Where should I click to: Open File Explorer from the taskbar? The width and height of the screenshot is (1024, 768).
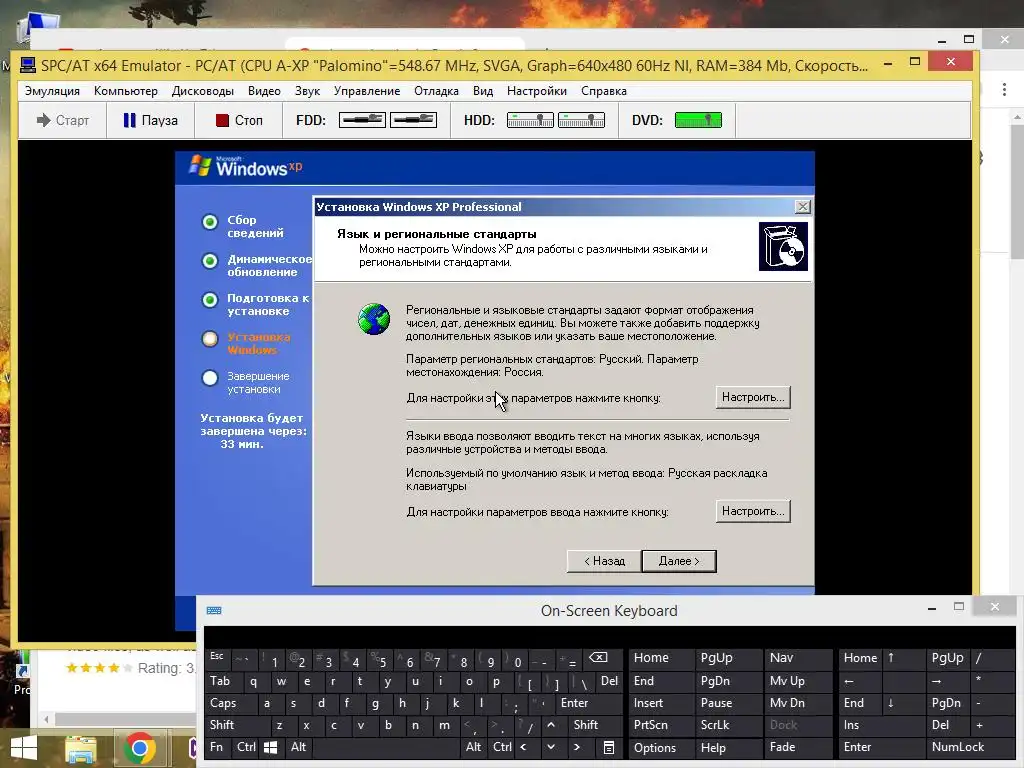pos(81,749)
